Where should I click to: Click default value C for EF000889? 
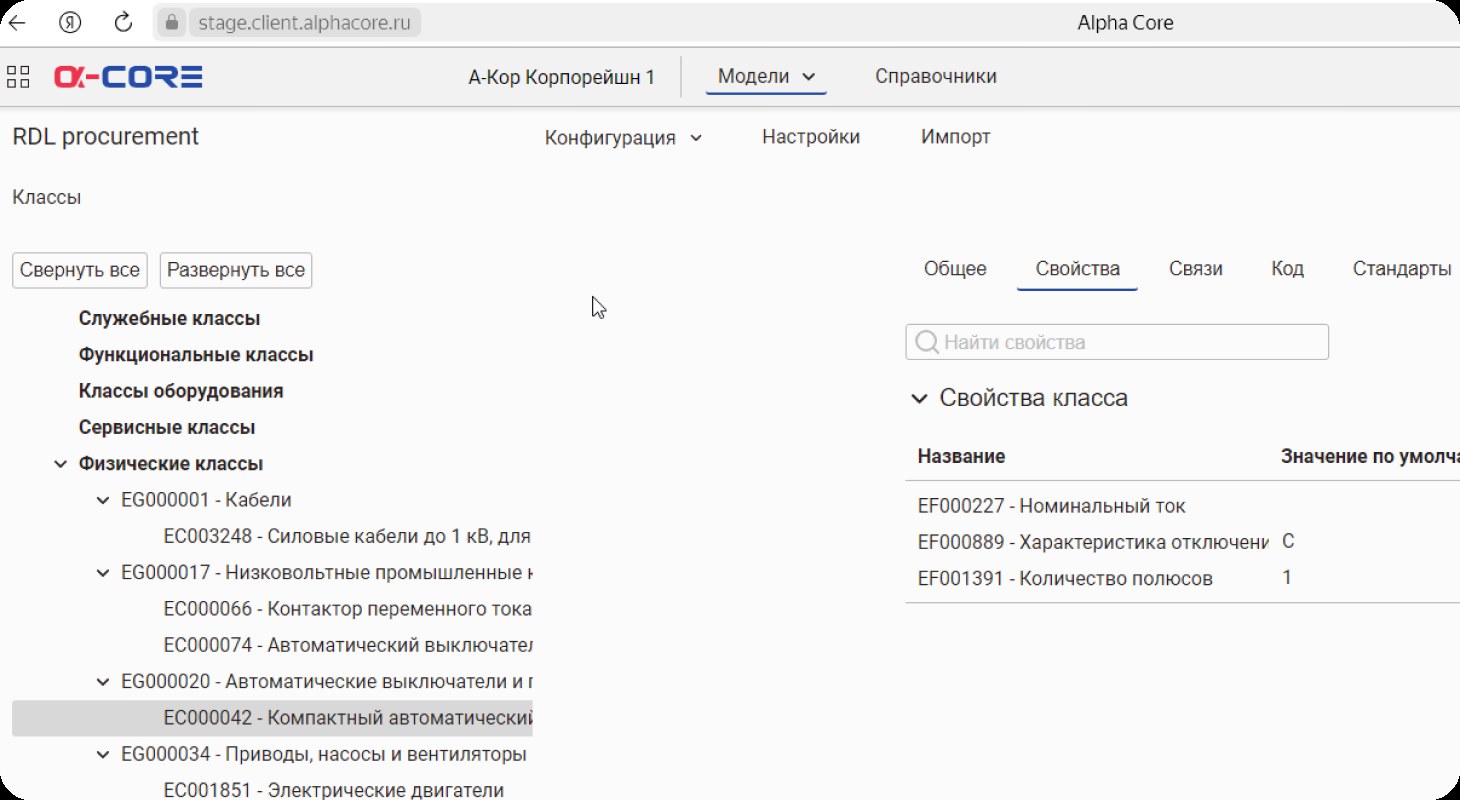[x=1288, y=542]
